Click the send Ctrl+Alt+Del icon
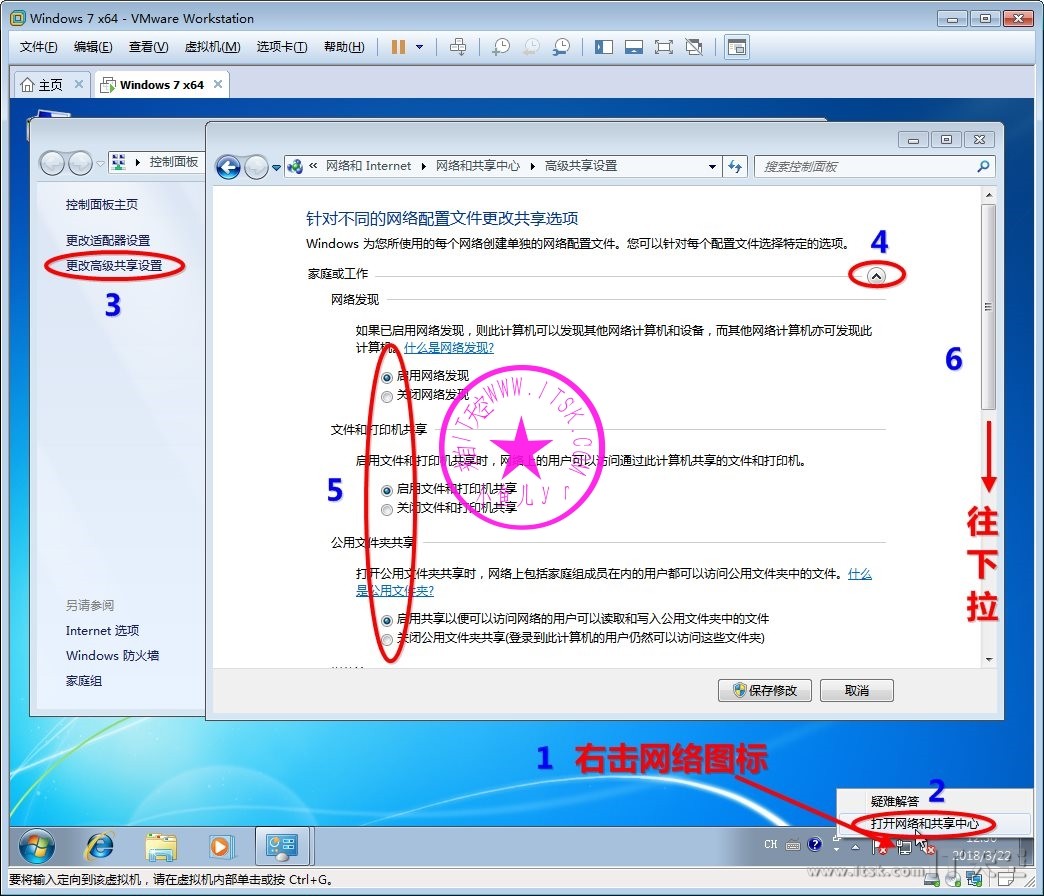This screenshot has width=1044, height=896. tap(458, 47)
